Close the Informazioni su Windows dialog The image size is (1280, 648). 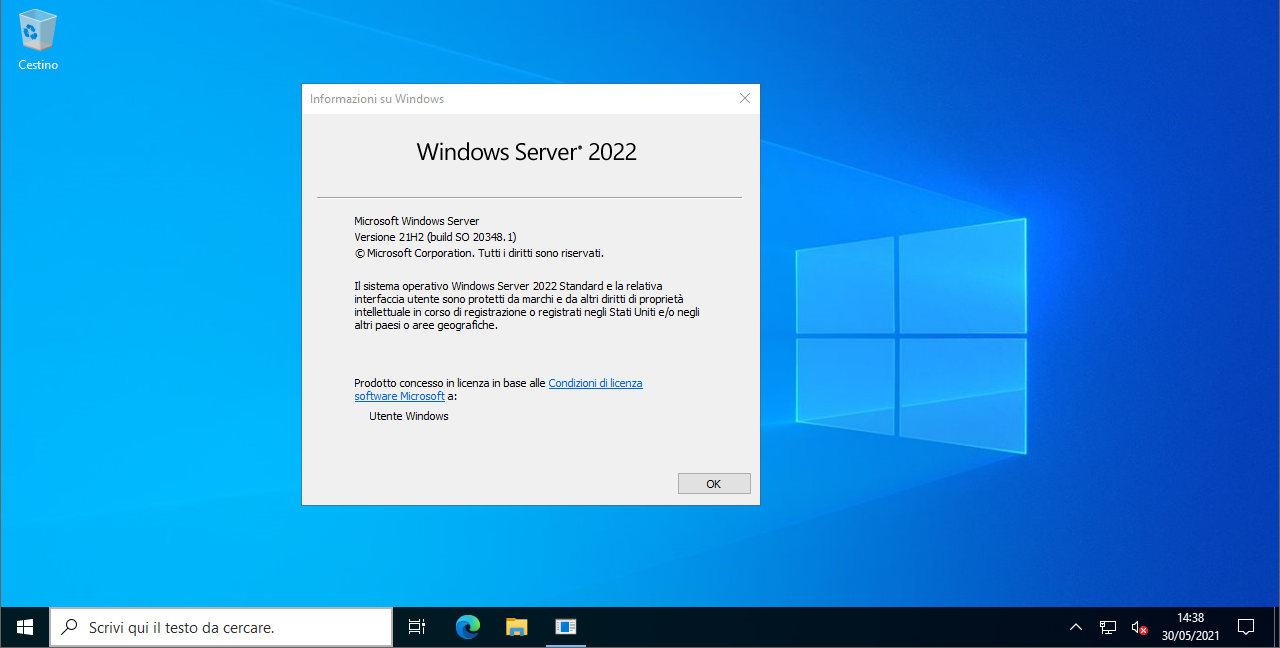point(744,98)
